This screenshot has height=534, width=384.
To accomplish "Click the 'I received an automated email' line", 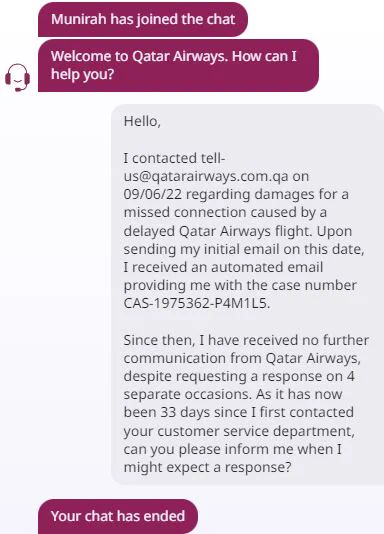I will pyautogui.click(x=223, y=267).
